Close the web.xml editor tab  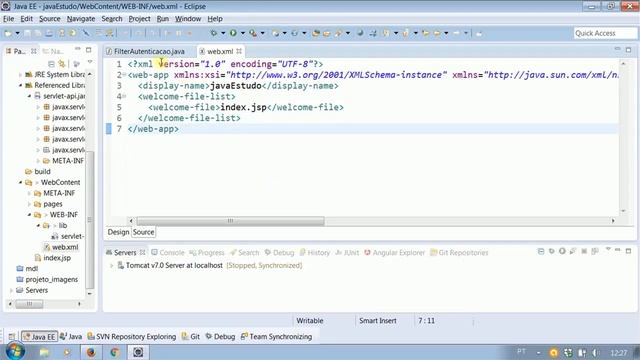239,51
